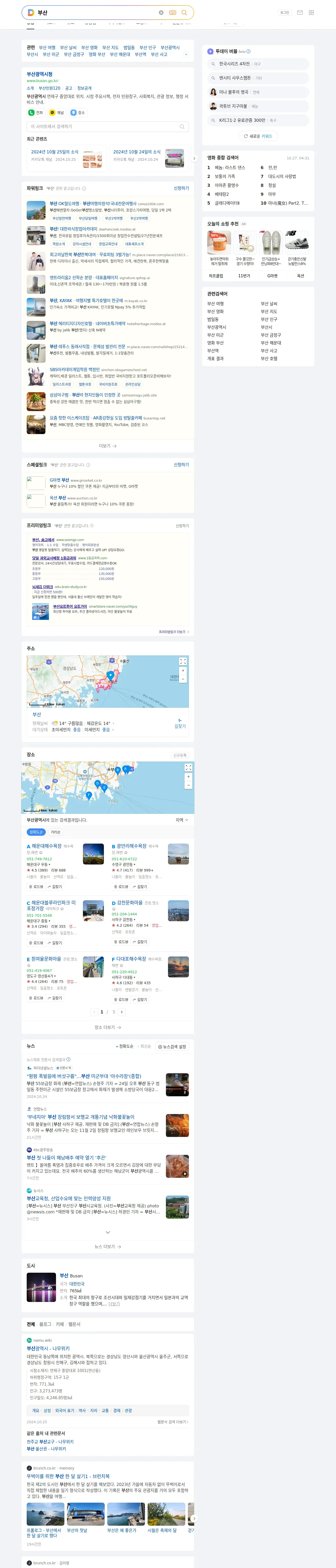336x1568 pixels.
Task: Select the 하프클럽 shopping tab
Action: coord(216,276)
